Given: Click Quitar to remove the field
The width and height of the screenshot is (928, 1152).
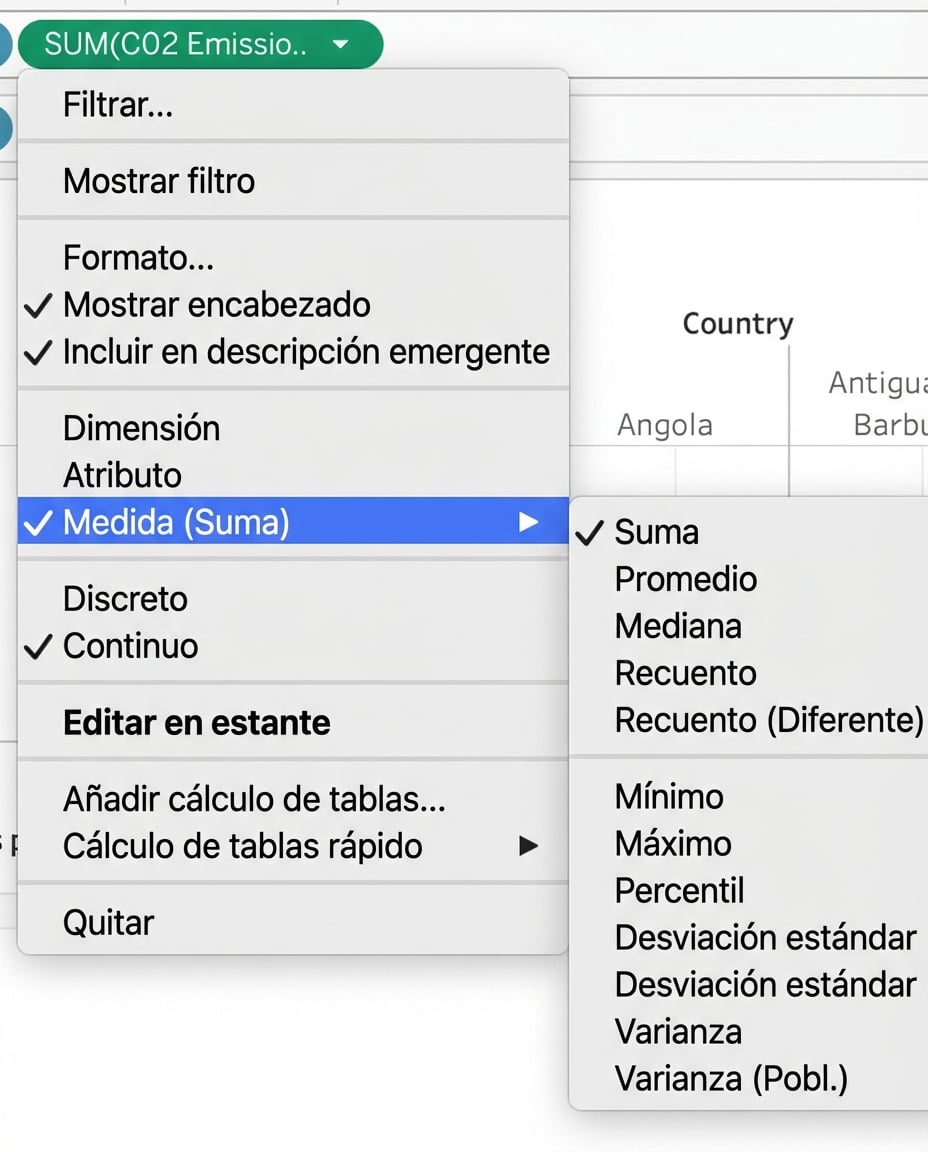Looking at the screenshot, I should (108, 922).
